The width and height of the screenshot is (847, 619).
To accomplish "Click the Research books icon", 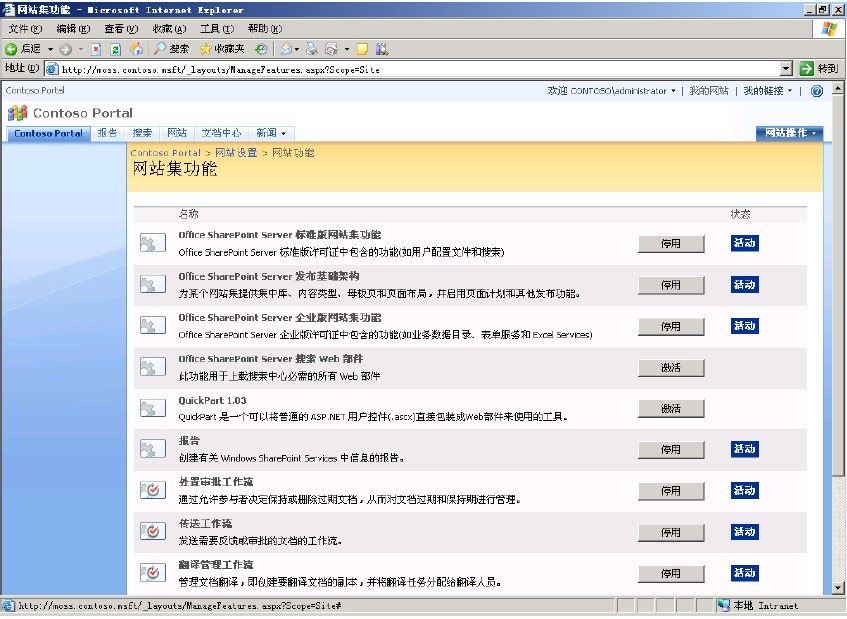I will coord(382,49).
